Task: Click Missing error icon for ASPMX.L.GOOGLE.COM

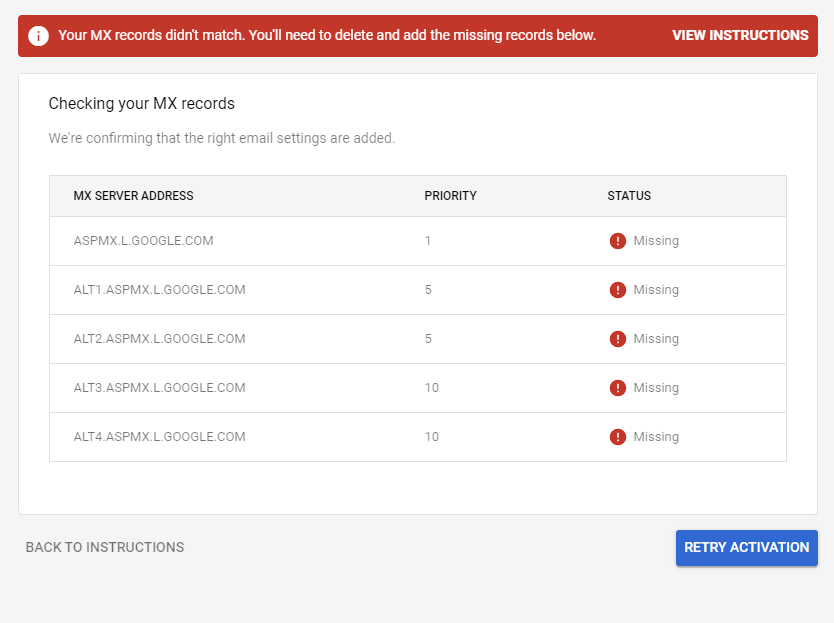Action: click(618, 241)
